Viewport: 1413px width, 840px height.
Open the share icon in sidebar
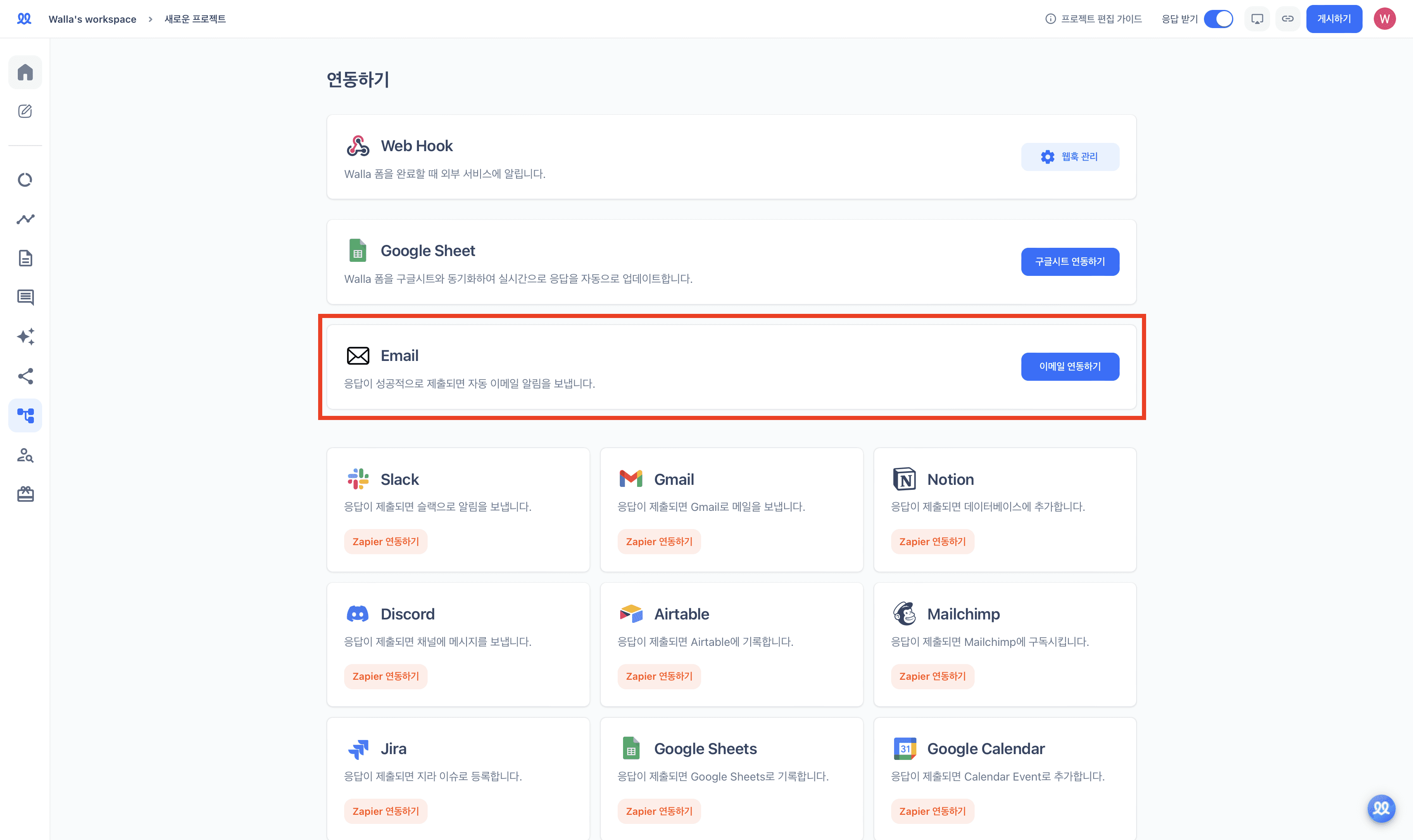pos(25,376)
